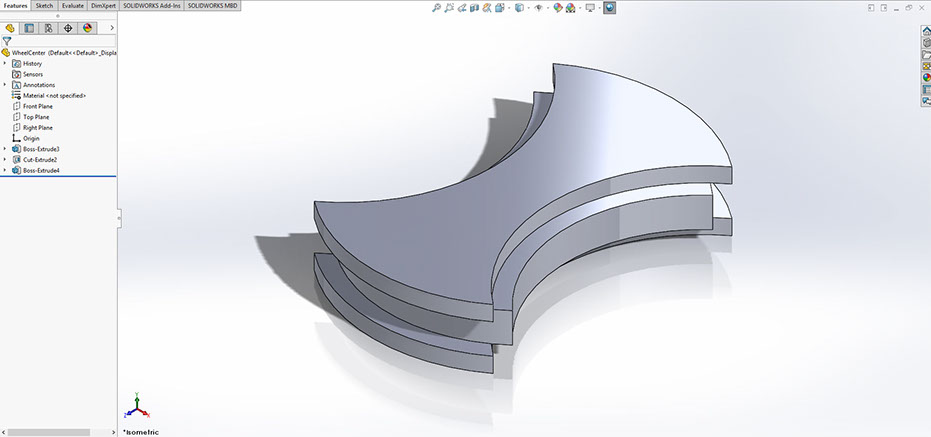
Task: Open the Appearances task pane icon
Action: [x=925, y=78]
